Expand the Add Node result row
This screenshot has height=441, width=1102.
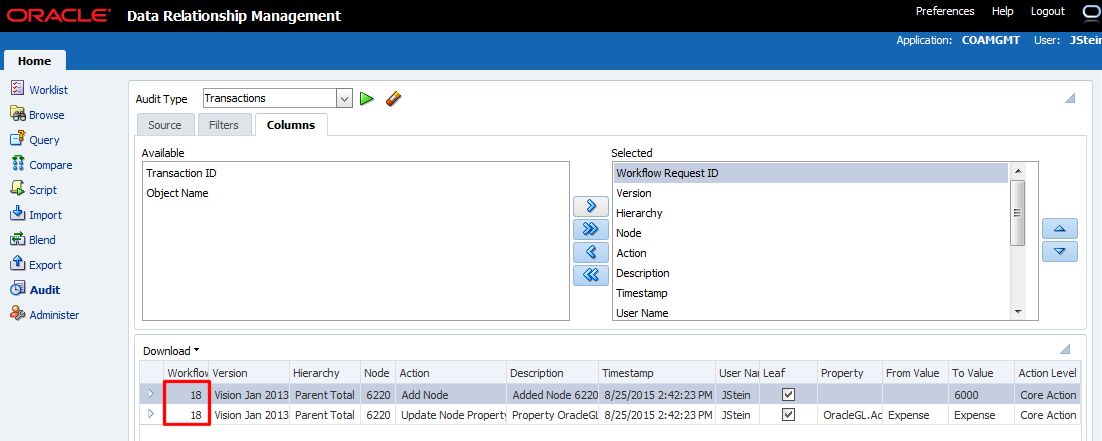click(x=151, y=394)
